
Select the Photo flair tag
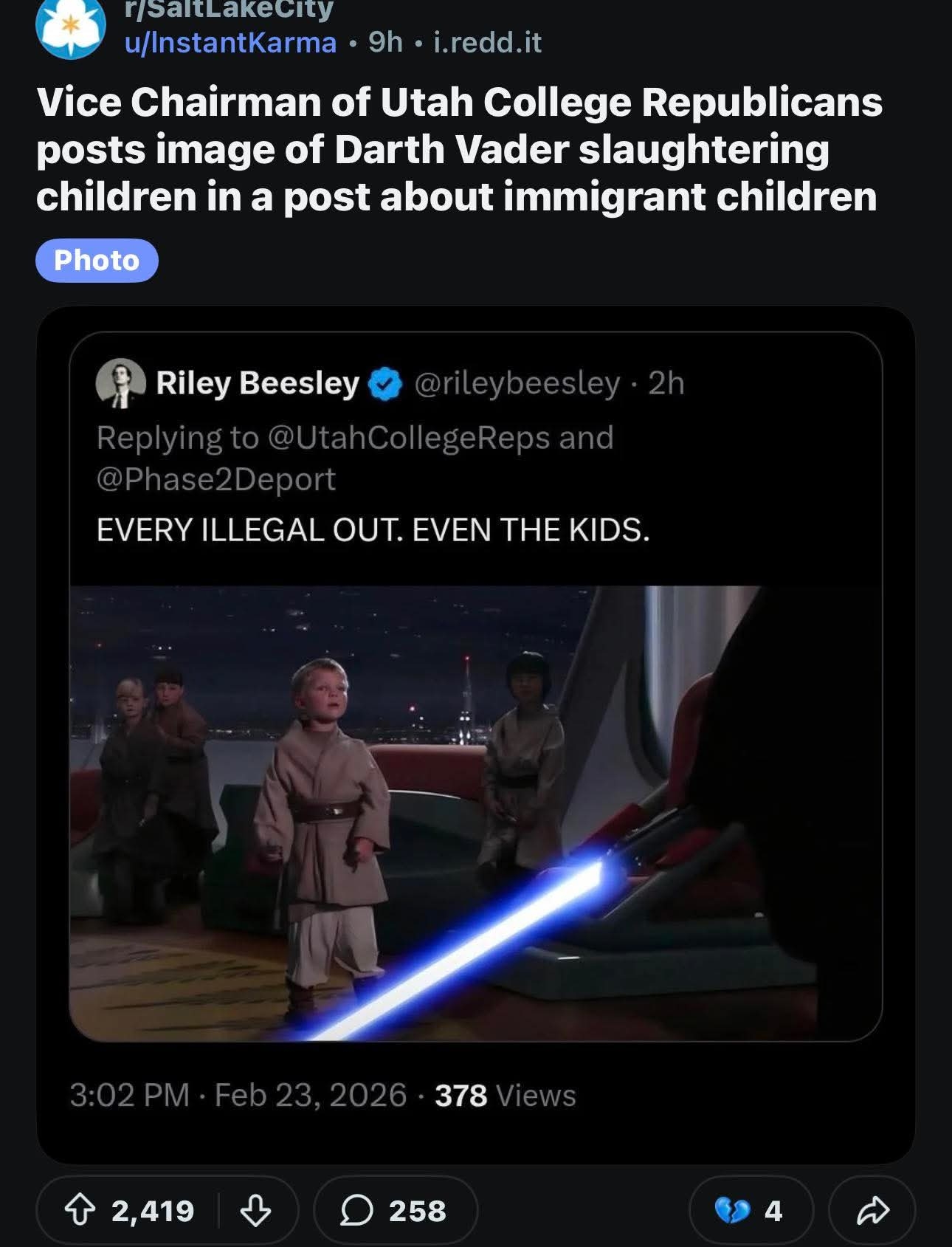coord(97,261)
